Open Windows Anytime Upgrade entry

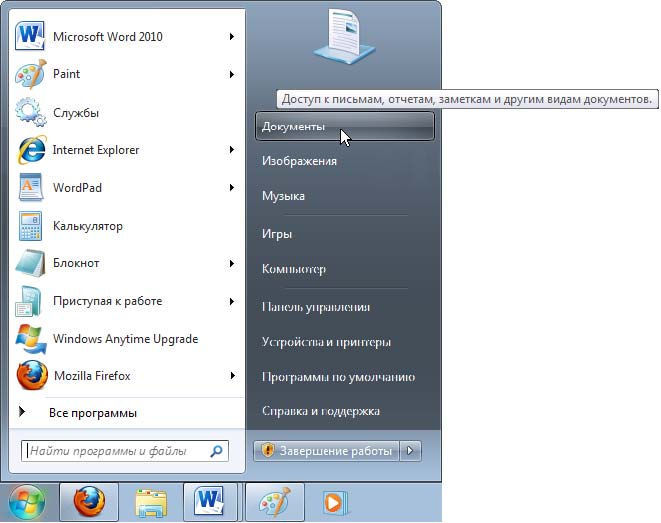(125, 339)
